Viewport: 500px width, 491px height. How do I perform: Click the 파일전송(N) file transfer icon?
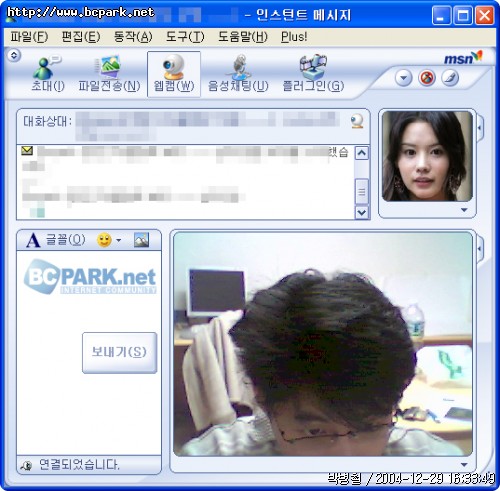click(109, 74)
